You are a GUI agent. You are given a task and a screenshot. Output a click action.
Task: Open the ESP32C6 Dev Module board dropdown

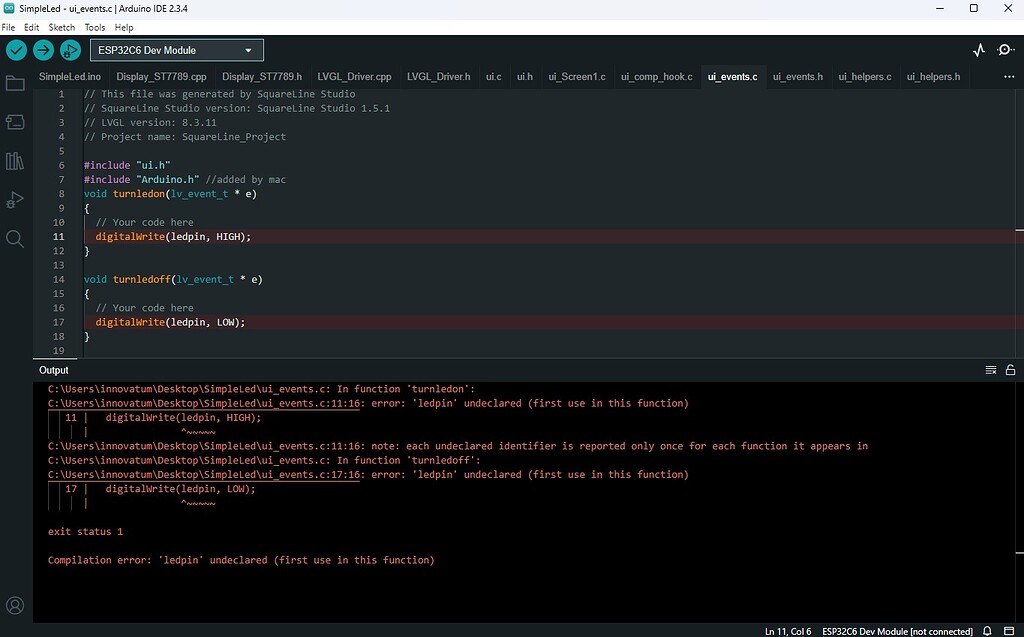[x=175, y=49]
